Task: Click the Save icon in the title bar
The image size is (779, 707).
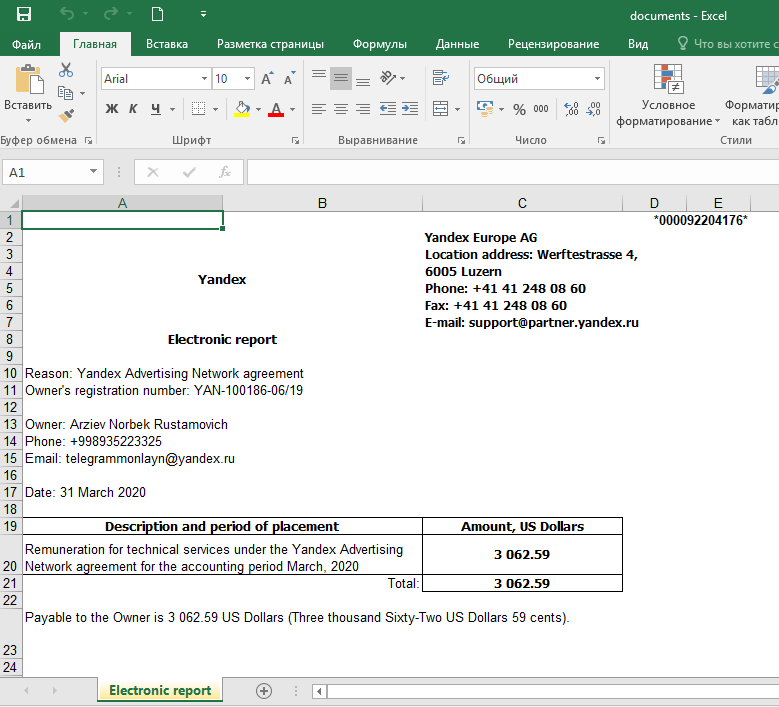Action: 24,15
